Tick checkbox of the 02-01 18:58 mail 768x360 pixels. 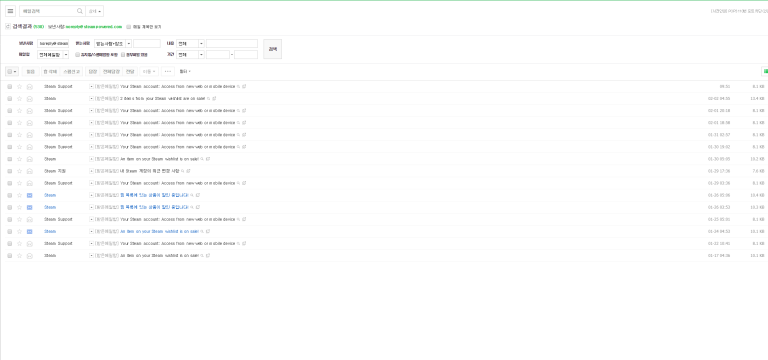pyautogui.click(x=9, y=122)
